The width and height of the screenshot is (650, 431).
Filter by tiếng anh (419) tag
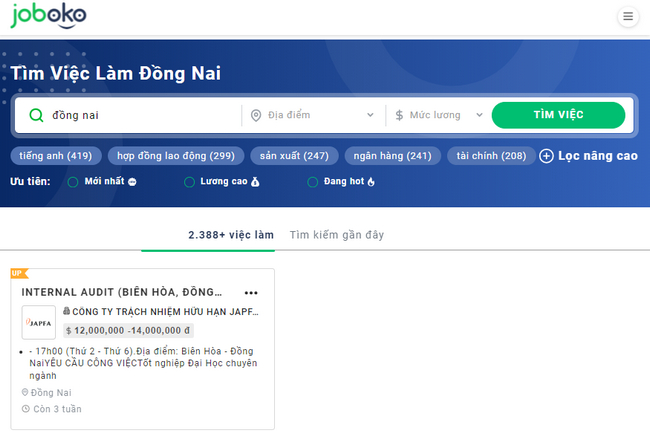point(56,156)
